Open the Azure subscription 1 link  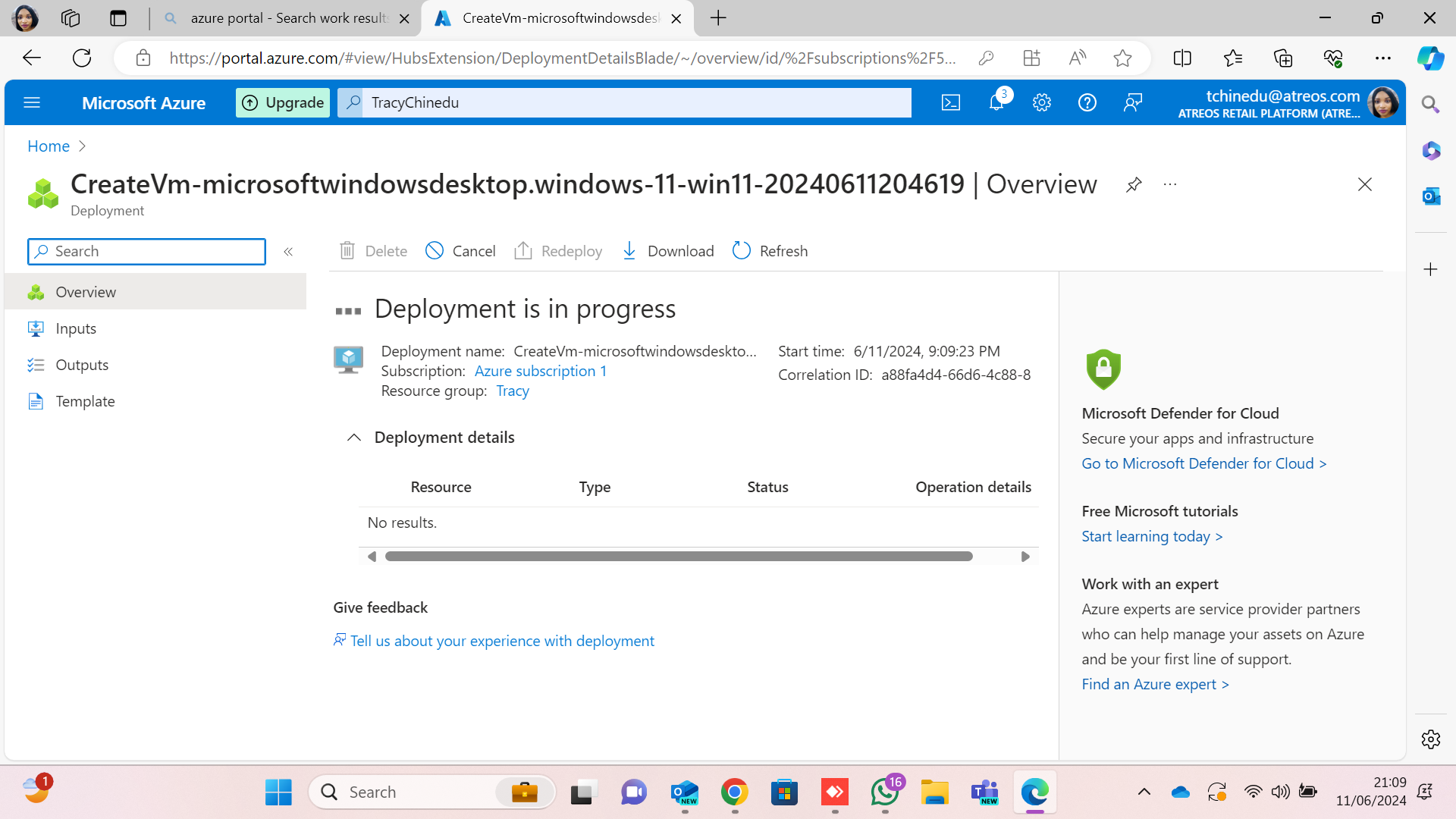pos(540,371)
